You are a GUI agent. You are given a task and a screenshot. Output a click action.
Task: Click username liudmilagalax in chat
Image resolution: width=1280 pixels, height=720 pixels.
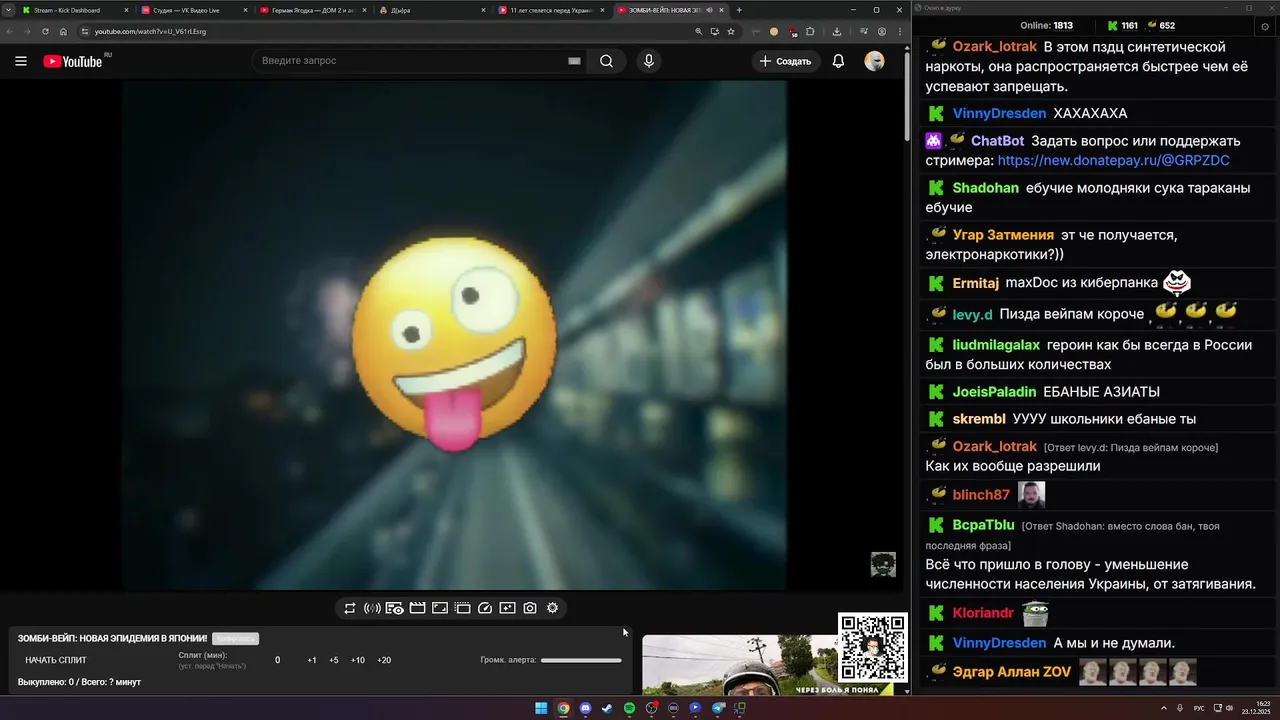tap(996, 345)
